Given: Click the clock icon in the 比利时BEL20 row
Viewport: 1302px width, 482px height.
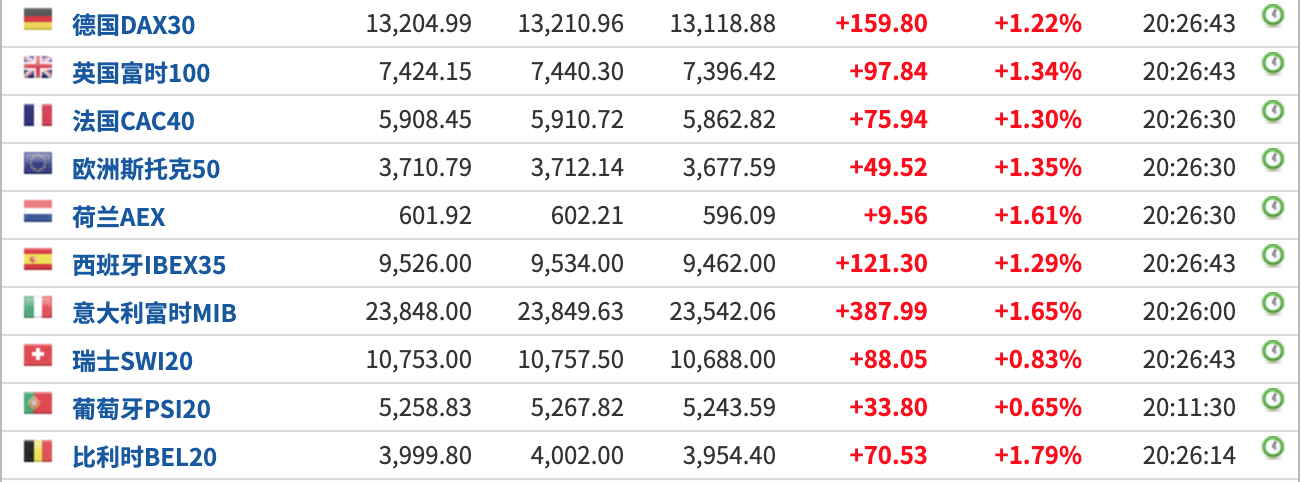Looking at the screenshot, I should click(x=1272, y=447).
